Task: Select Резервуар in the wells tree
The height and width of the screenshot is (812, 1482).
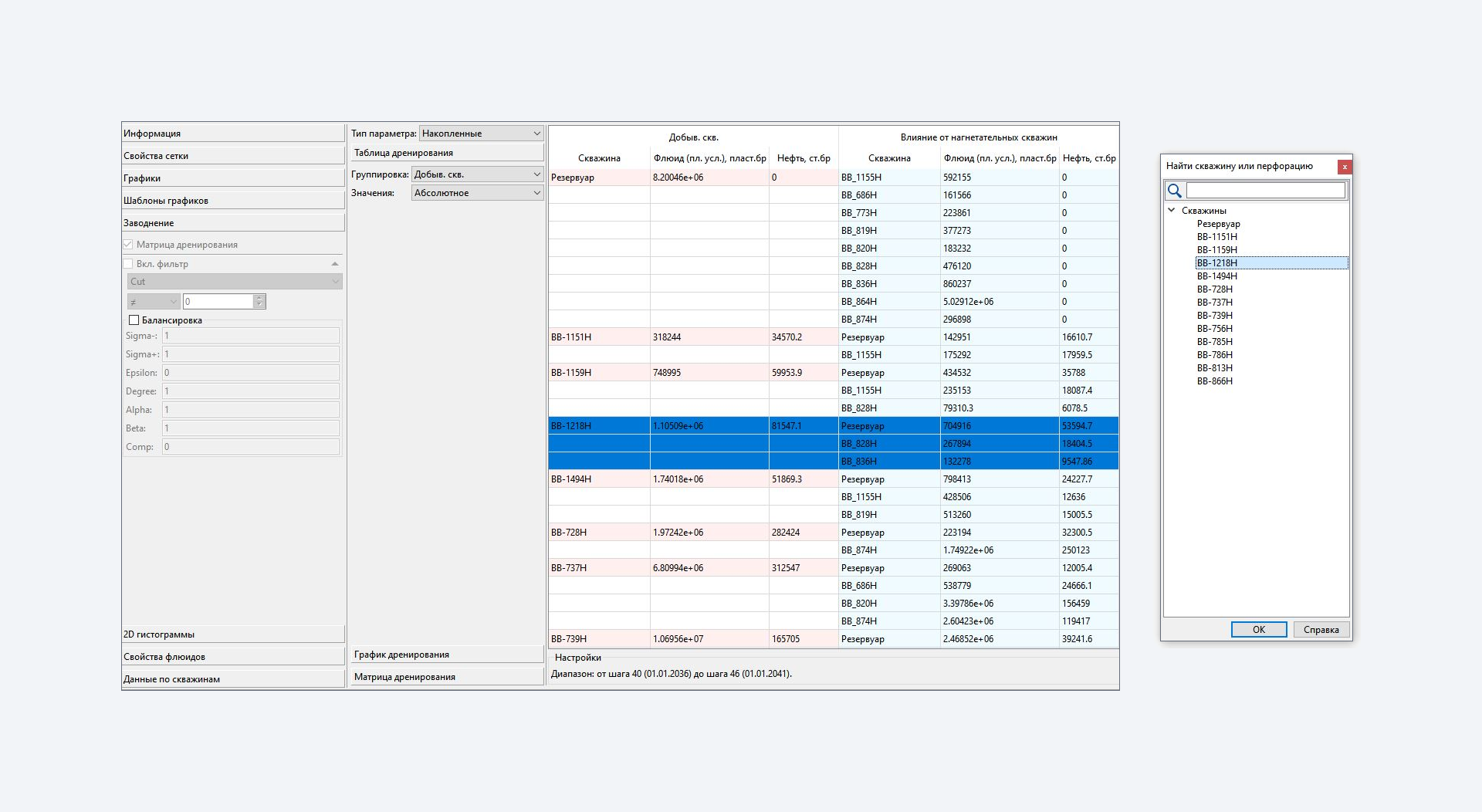Action: pos(1219,224)
